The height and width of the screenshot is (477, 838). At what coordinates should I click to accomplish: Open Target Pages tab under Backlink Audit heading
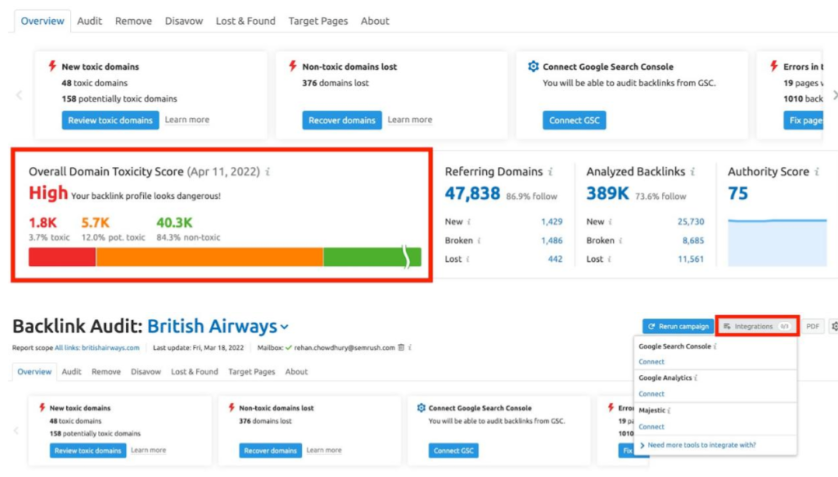tap(252, 371)
